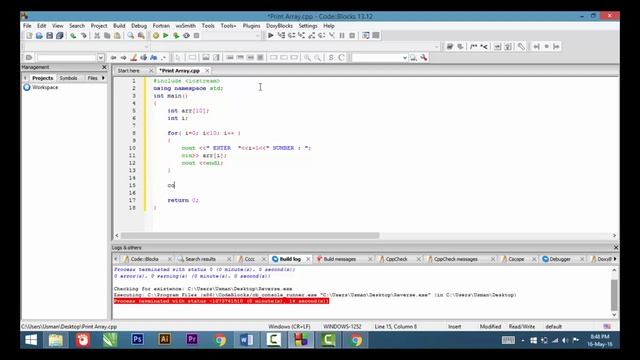640x360 pixels.
Task: Run the program with green play icon
Action: (x=166, y=36)
